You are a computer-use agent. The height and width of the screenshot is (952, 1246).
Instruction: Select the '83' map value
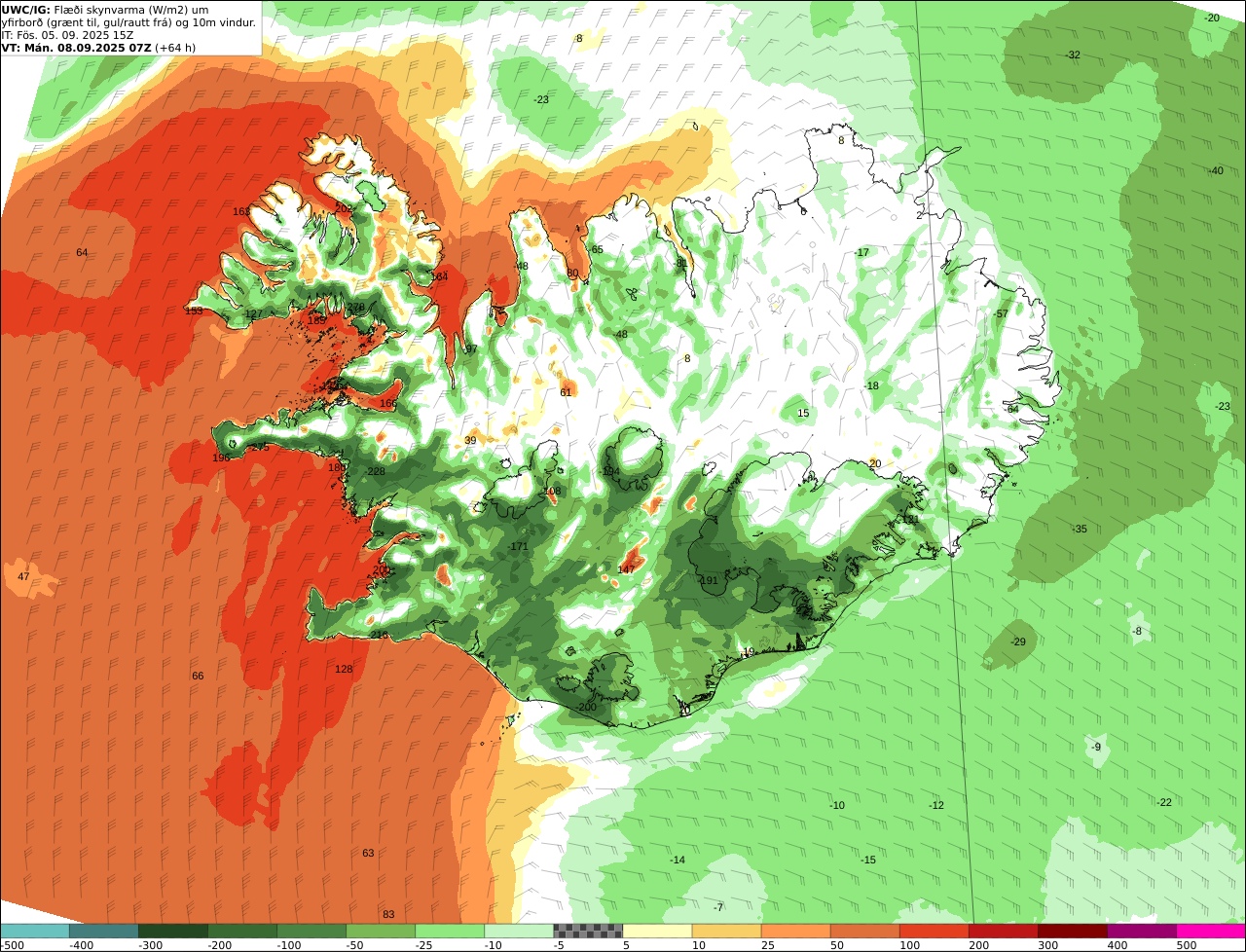[x=388, y=915]
